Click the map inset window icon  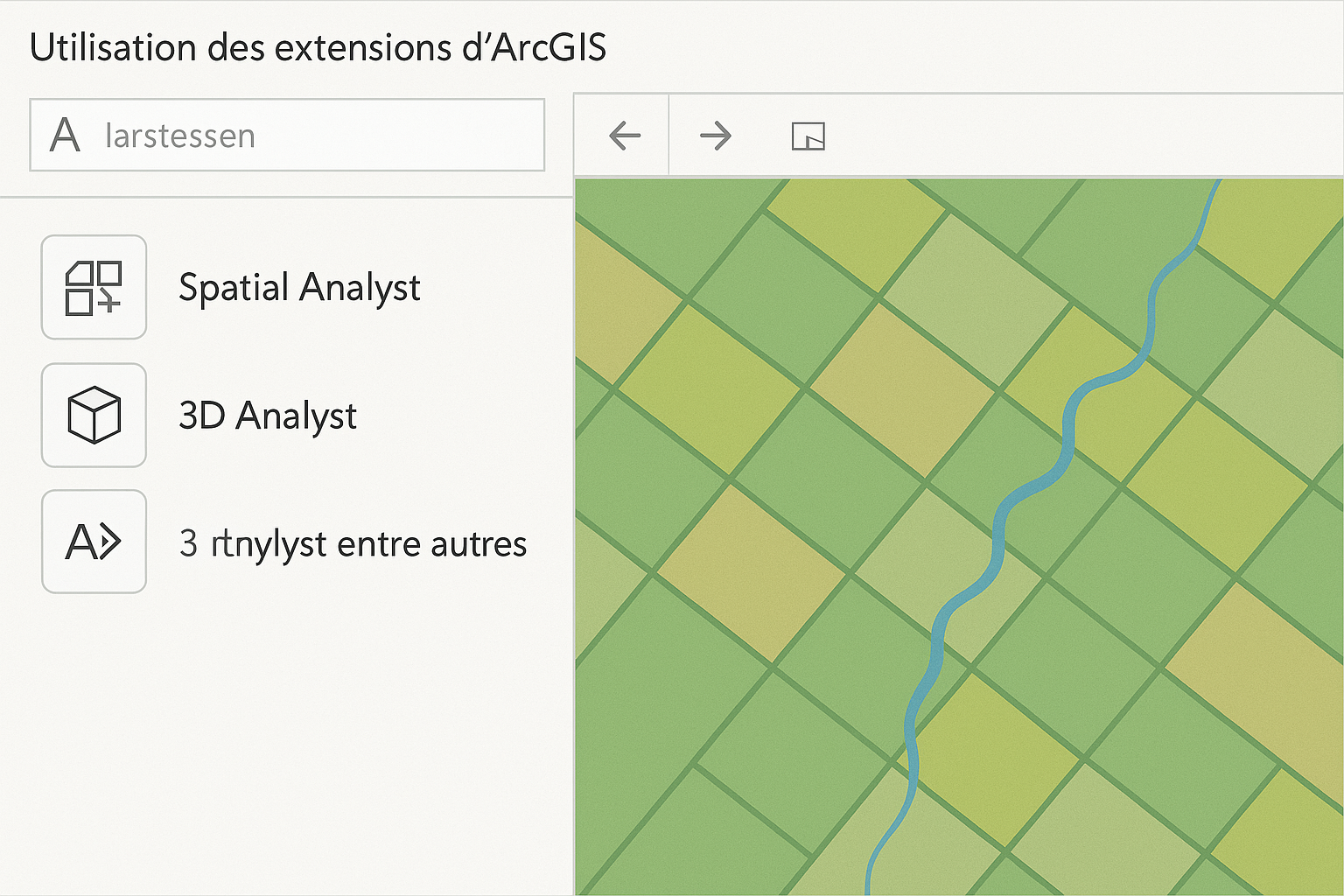[808, 136]
